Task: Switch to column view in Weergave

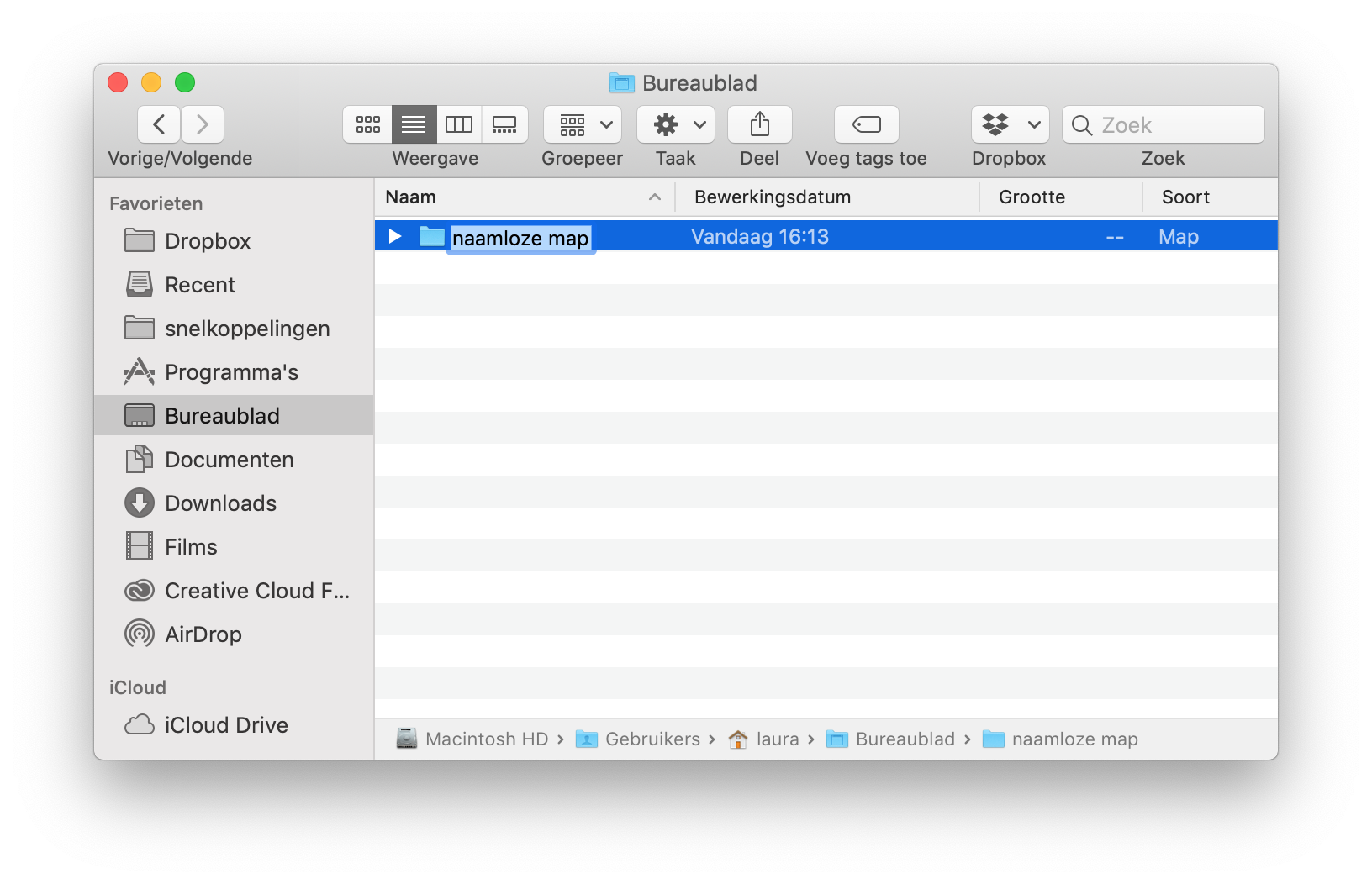Action: pyautogui.click(x=459, y=124)
